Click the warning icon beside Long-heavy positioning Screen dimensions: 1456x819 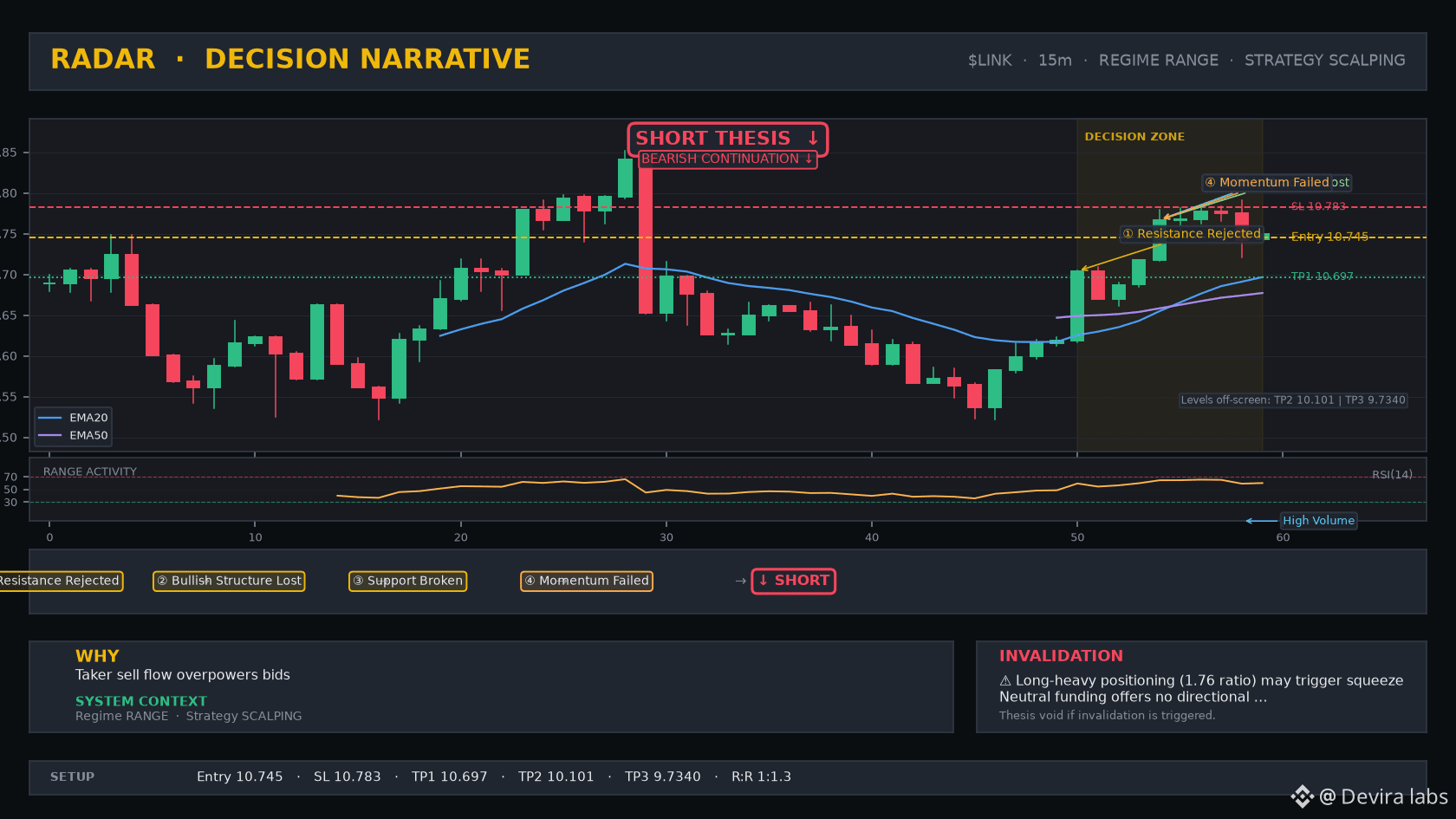pyautogui.click(x=1005, y=681)
